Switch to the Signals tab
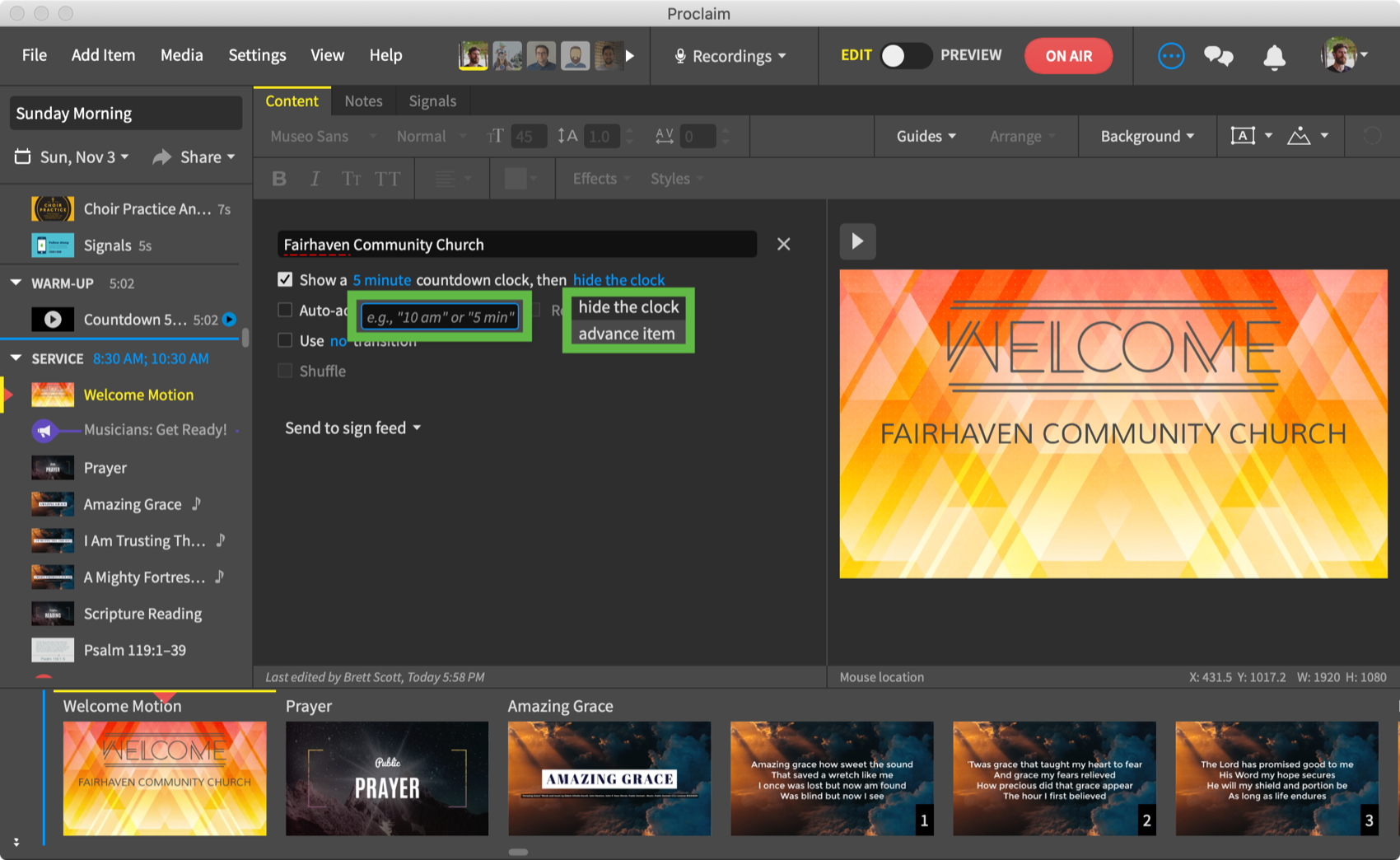This screenshot has height=860, width=1400. [x=432, y=100]
